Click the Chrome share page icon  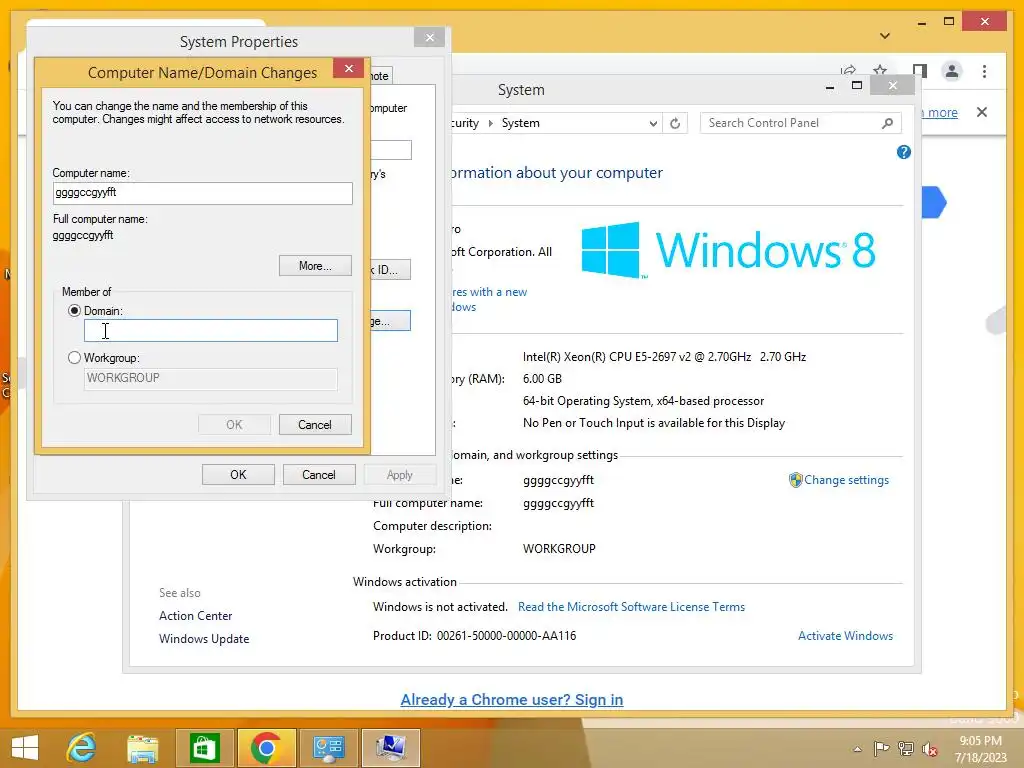tap(848, 70)
